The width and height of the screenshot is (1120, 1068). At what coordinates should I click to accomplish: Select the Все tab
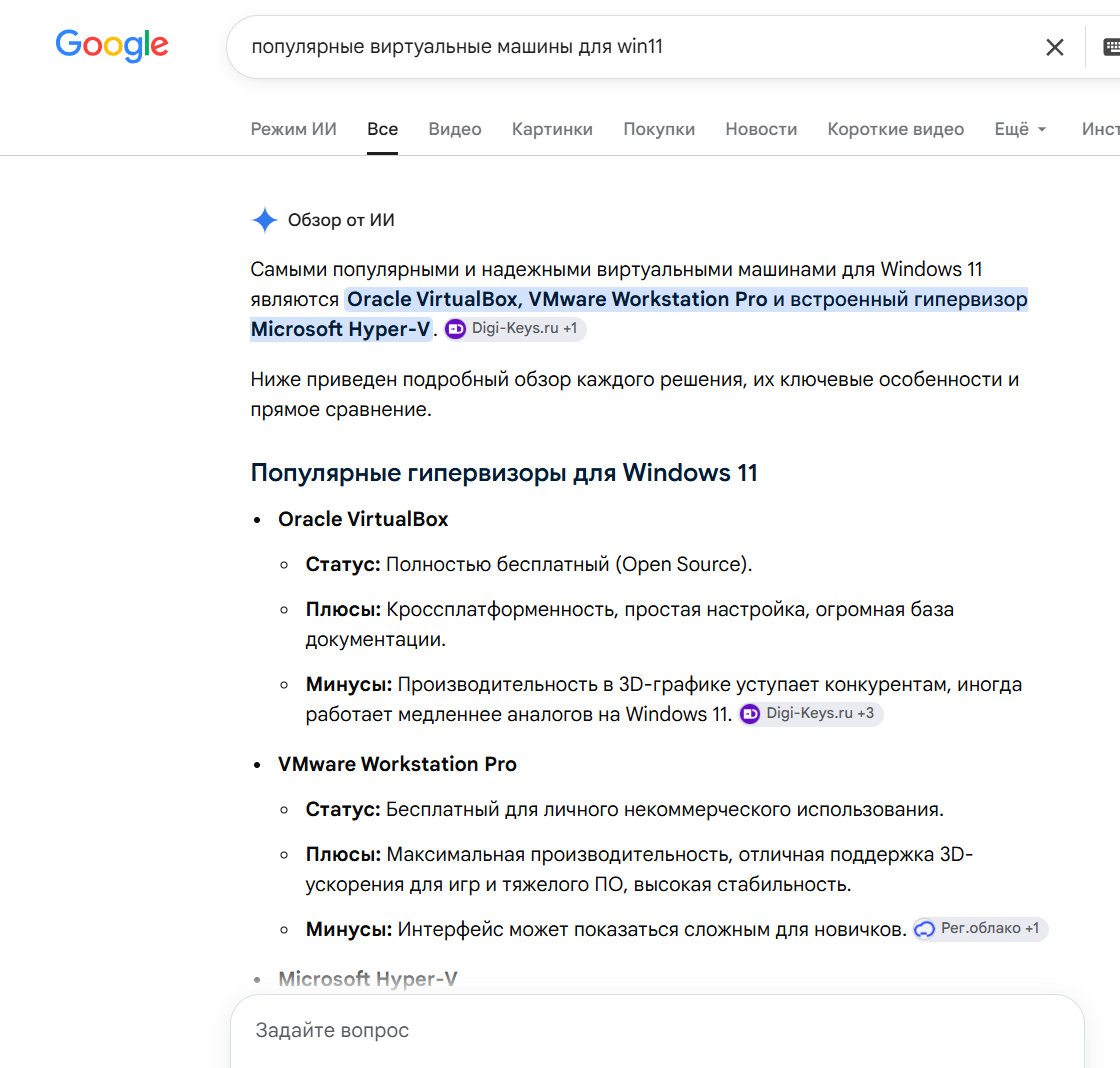[382, 129]
